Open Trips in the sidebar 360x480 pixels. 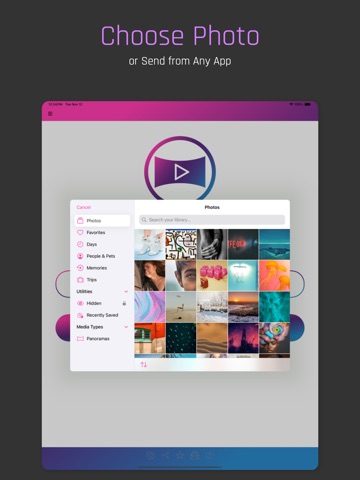click(102, 280)
